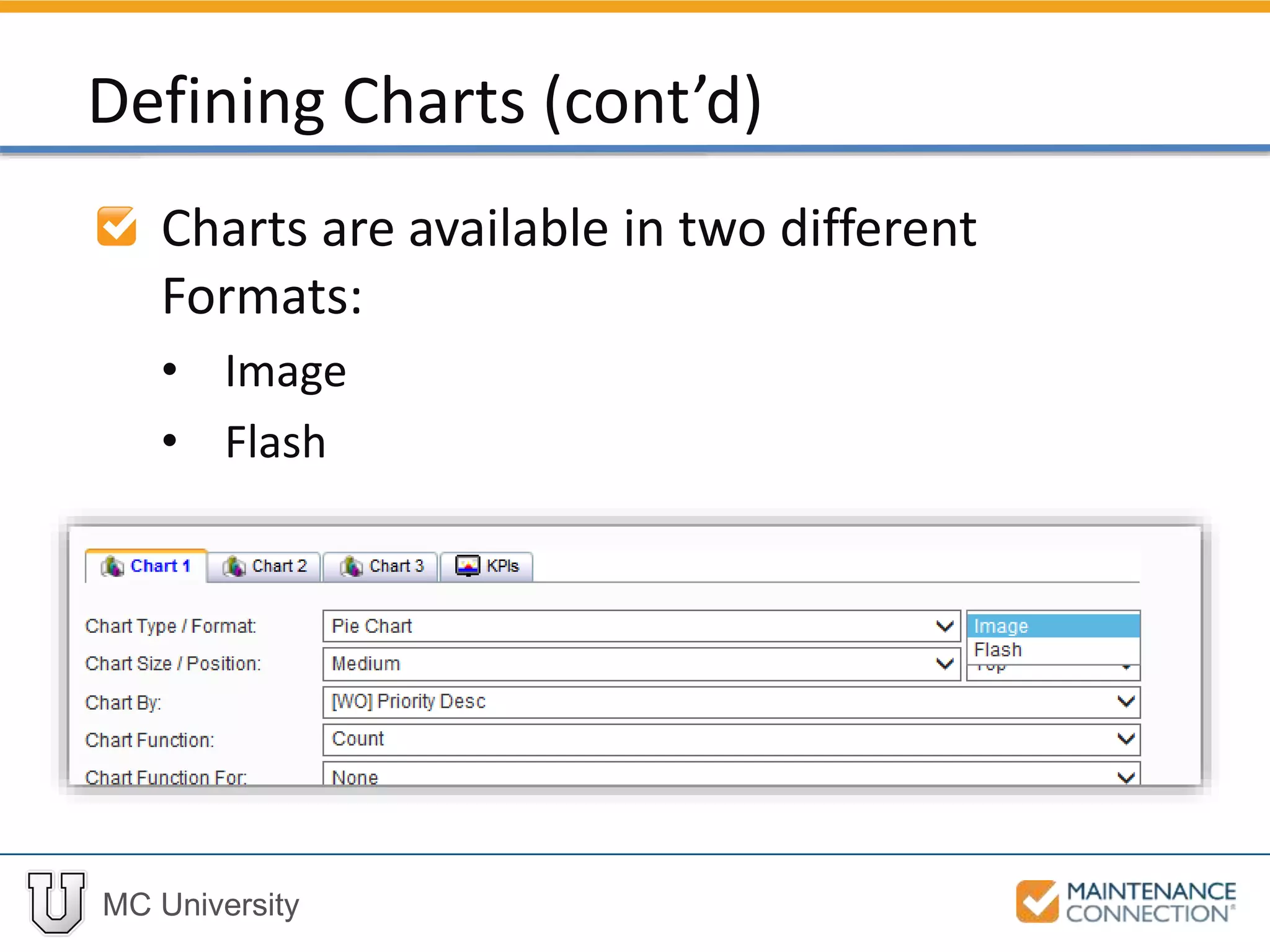The height and width of the screenshot is (952, 1270).
Task: Select Image format option in list
Action: (1054, 626)
